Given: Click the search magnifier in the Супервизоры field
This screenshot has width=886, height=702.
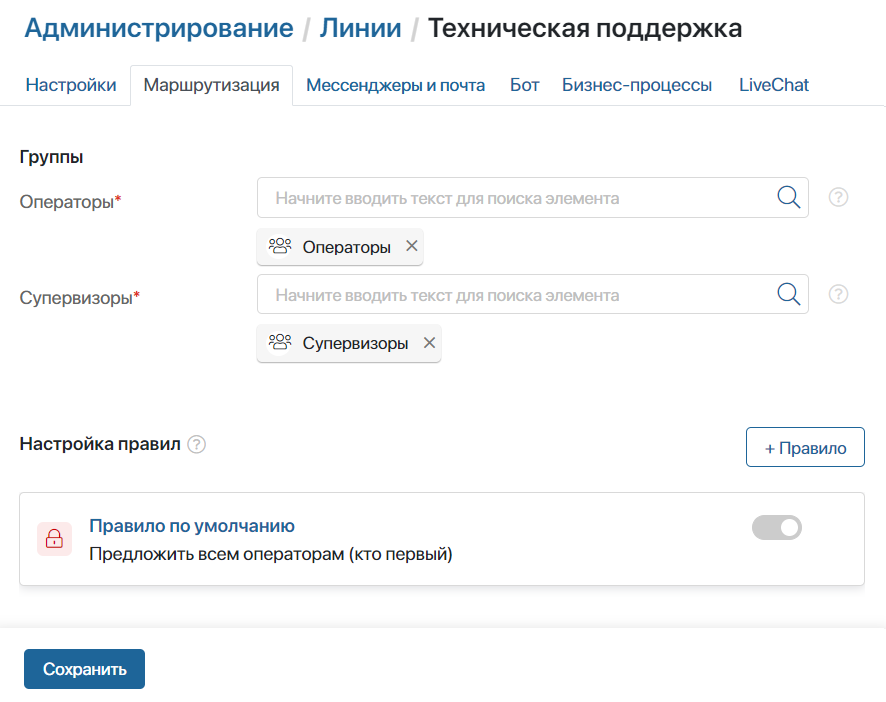Looking at the screenshot, I should 788,294.
